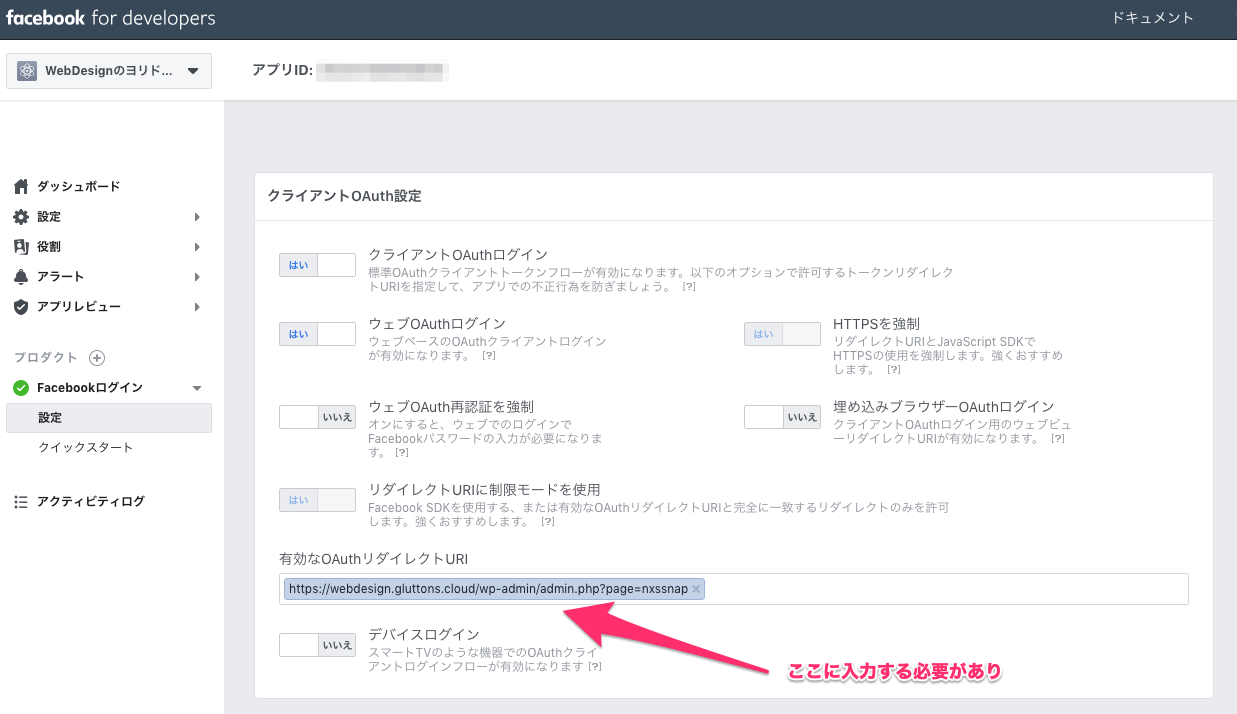Expand the sidebar 設定 submenu arrow
The height and width of the screenshot is (714, 1237).
[197, 217]
